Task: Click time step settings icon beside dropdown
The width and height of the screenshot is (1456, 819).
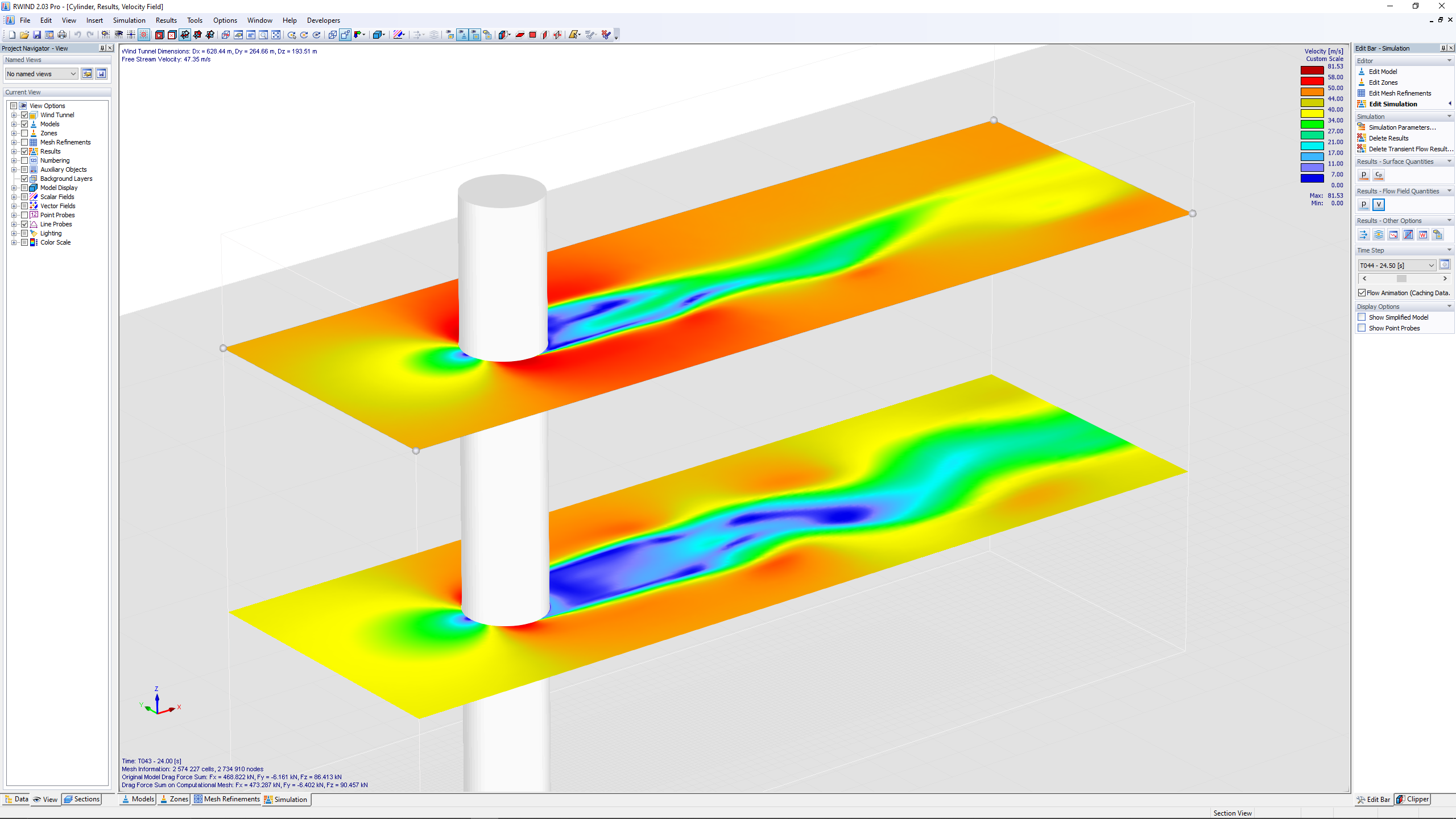Action: coord(1445,265)
